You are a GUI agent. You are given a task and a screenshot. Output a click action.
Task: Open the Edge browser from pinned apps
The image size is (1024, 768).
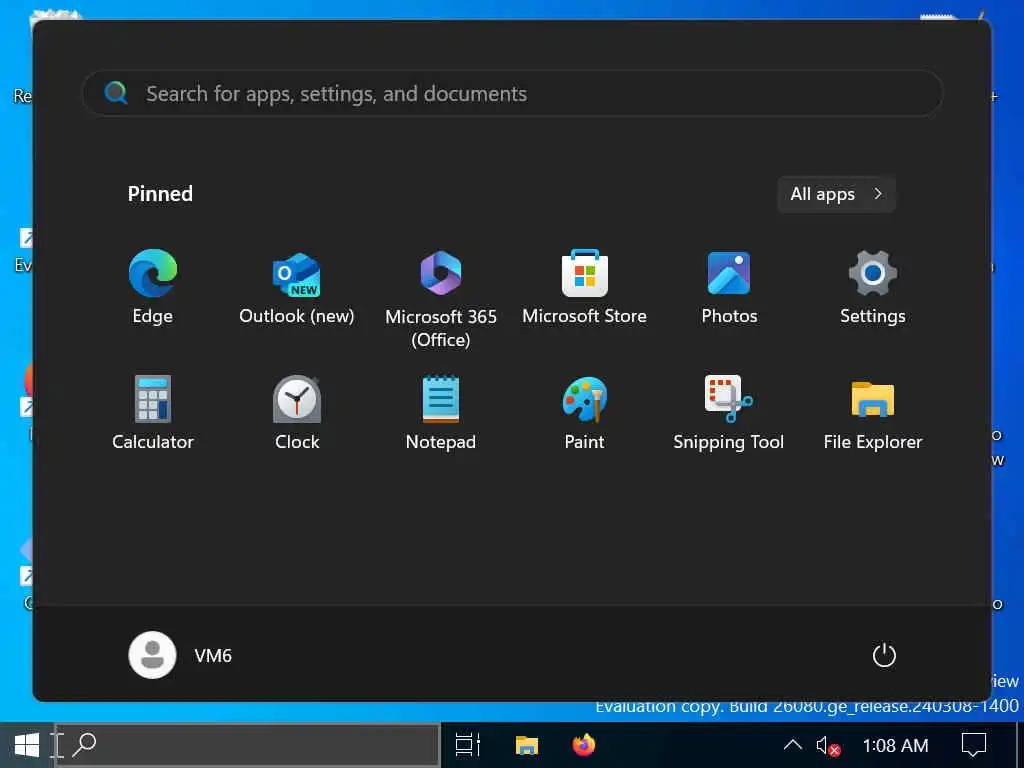(153, 286)
